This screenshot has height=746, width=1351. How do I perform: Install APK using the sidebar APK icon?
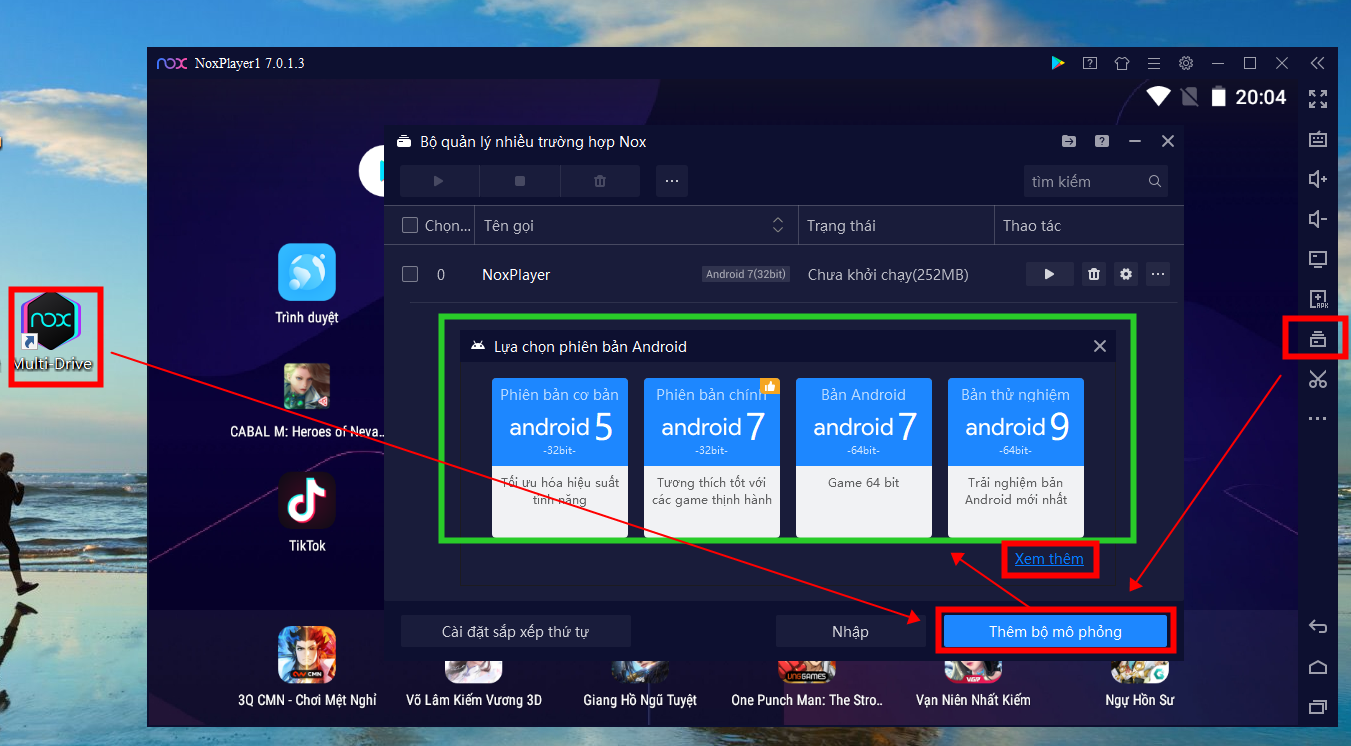click(1318, 299)
